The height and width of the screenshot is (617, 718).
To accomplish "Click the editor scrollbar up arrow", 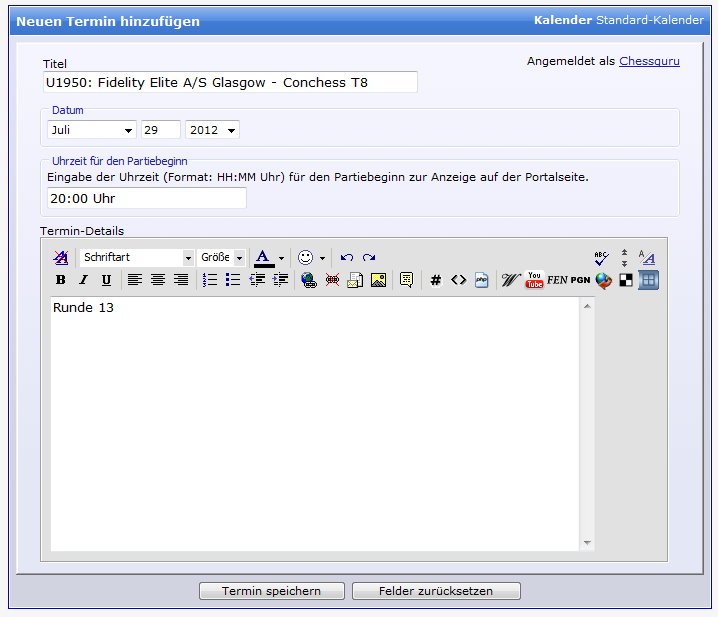I will (x=587, y=306).
